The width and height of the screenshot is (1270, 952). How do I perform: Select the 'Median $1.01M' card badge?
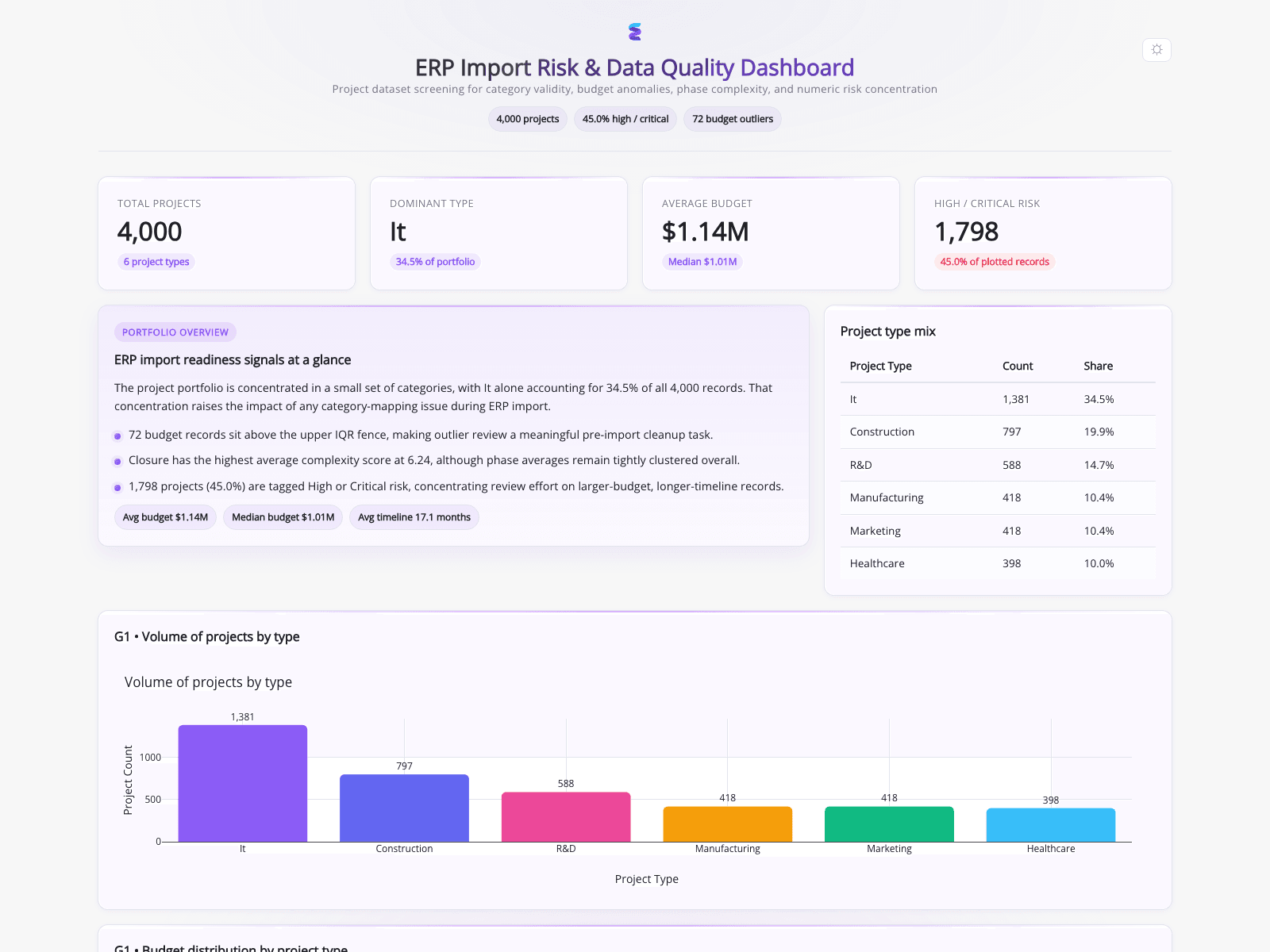pyautogui.click(x=702, y=262)
